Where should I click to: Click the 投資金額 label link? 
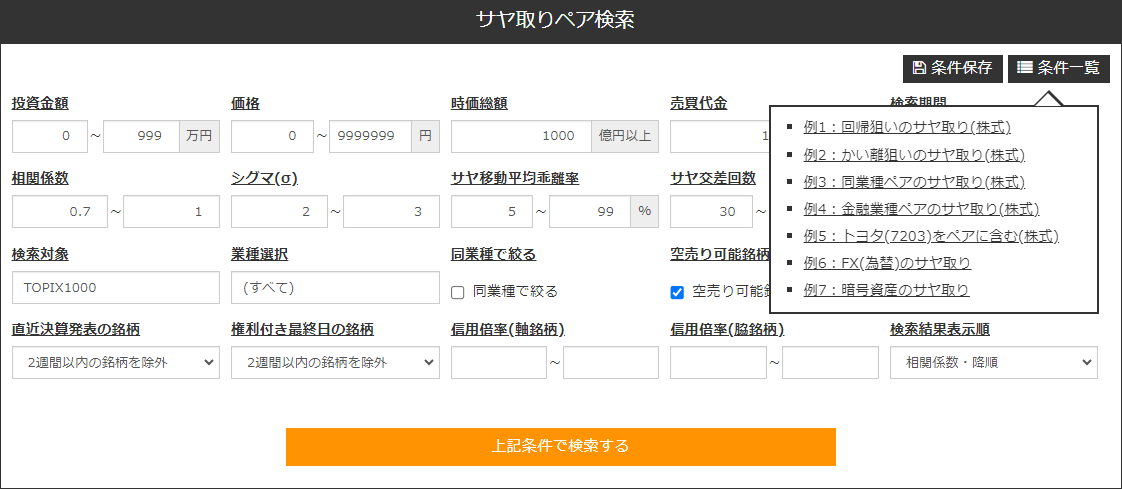40,103
